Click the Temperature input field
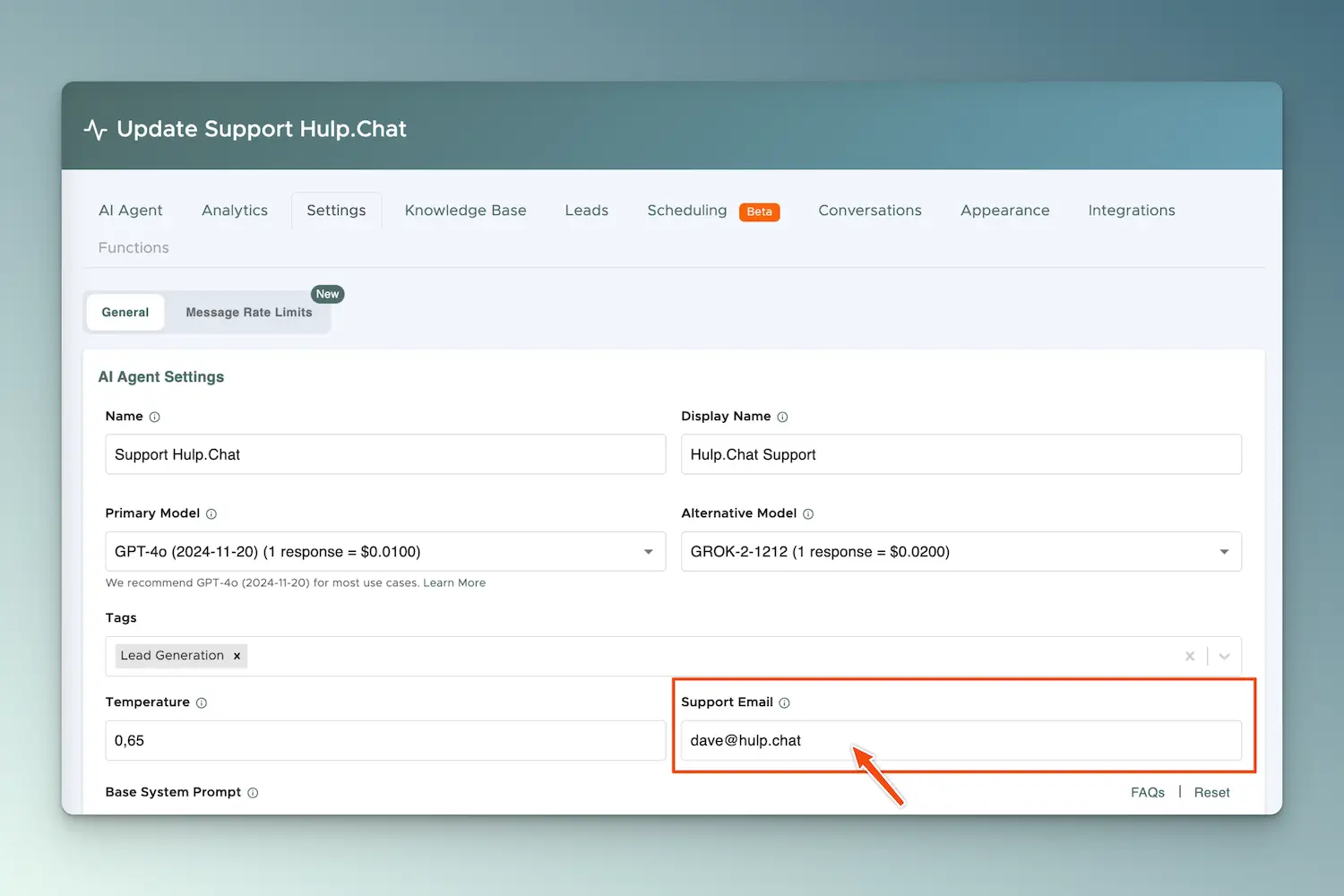This screenshot has width=1344, height=896. tap(385, 741)
